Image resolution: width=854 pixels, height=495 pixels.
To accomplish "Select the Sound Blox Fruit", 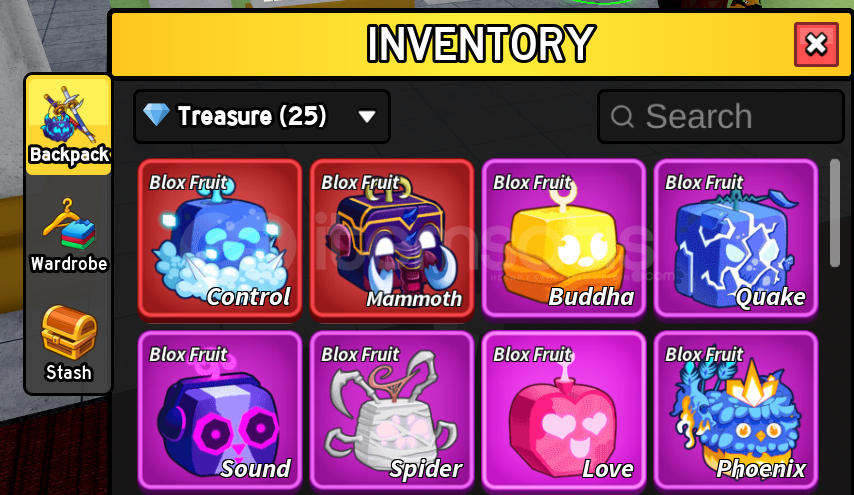I will click(220, 411).
